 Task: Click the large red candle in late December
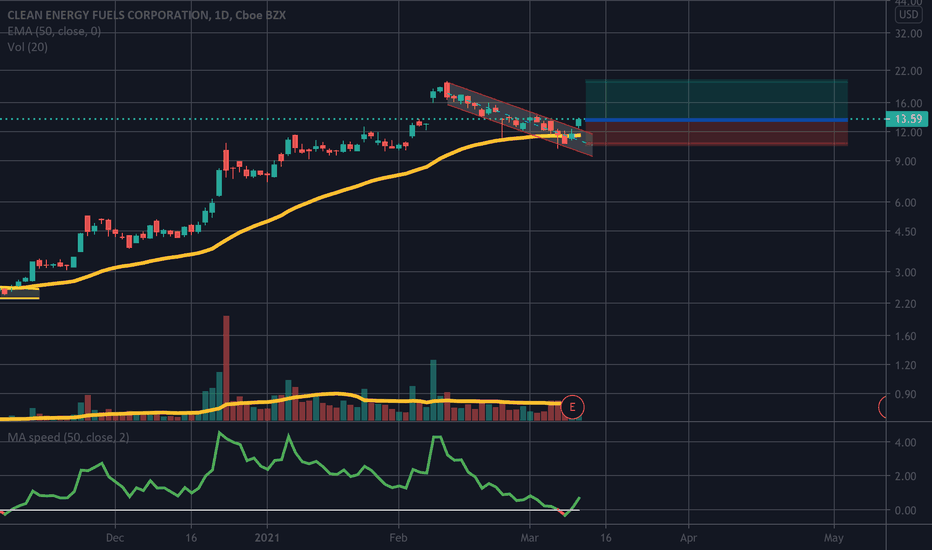(226, 159)
